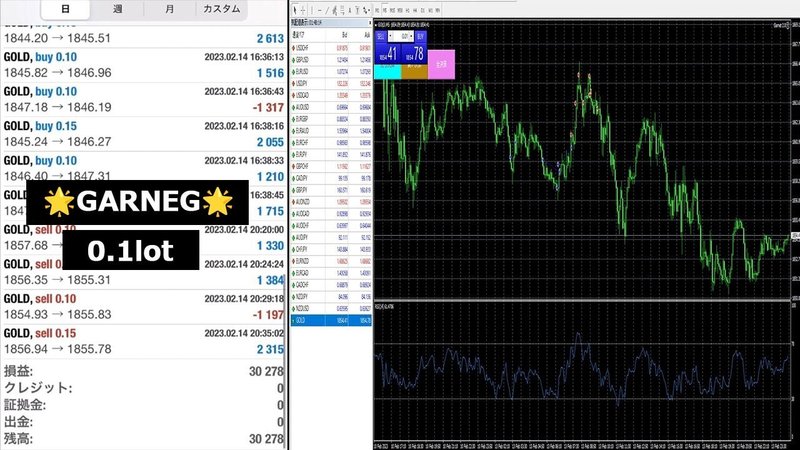The height and width of the screenshot is (450, 800).
Task: Select the highlighted GOLD row in Market Watch
Action: [331, 320]
